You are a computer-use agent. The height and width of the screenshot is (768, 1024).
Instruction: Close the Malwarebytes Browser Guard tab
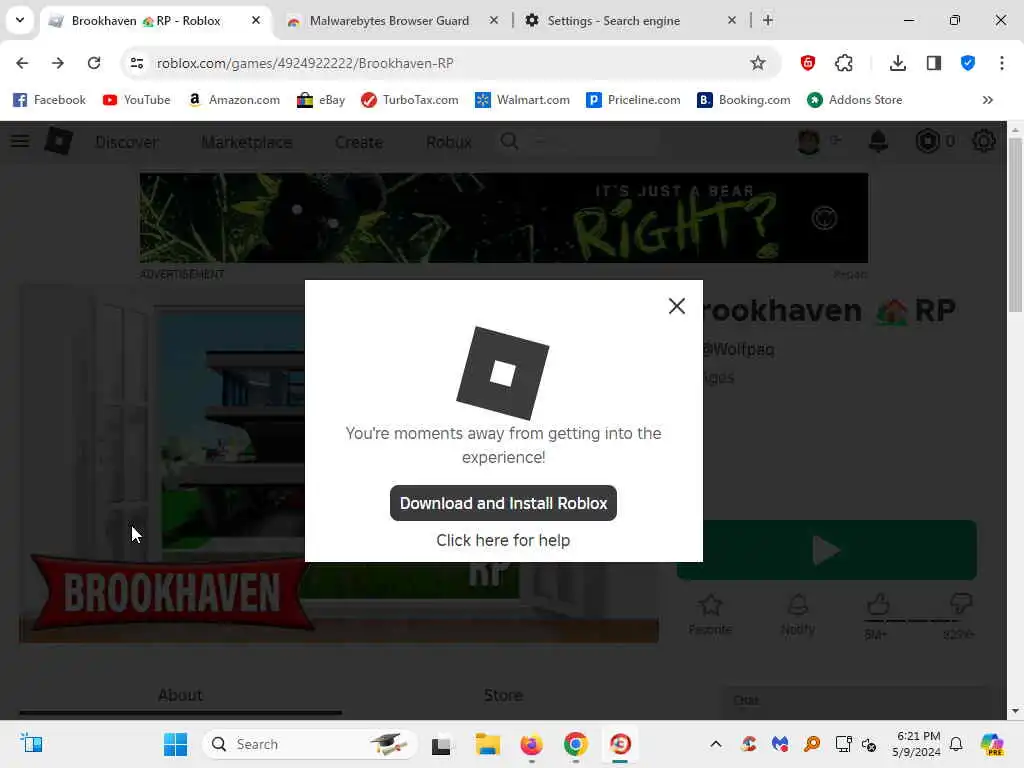click(x=494, y=20)
